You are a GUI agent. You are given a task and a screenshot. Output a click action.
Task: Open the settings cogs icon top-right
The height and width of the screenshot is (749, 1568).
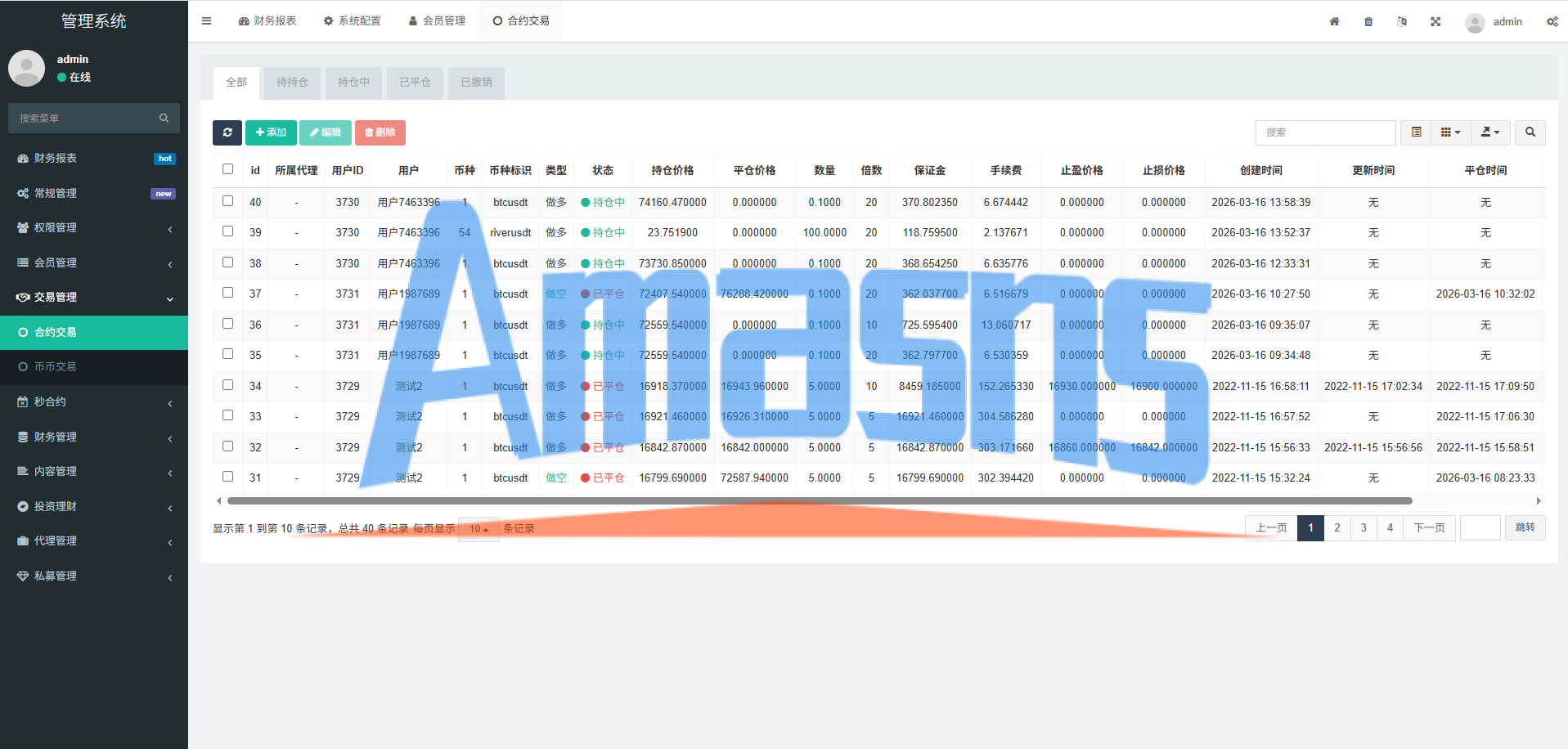(x=1552, y=21)
